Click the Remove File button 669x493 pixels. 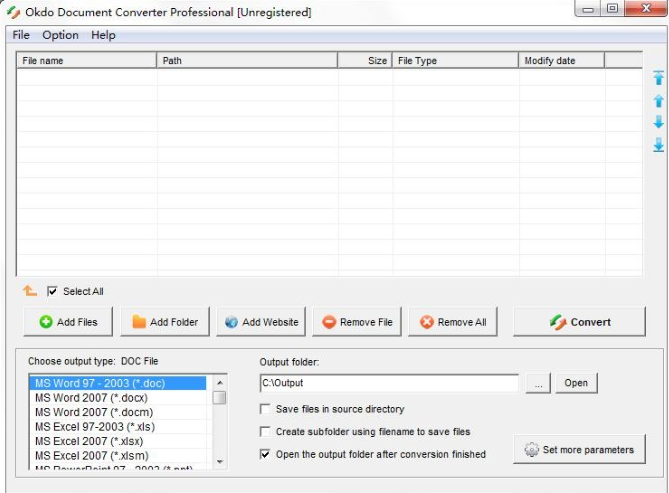[x=357, y=322]
